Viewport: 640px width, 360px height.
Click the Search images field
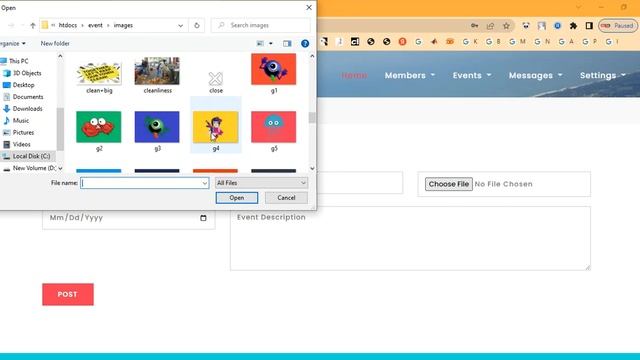(261, 25)
